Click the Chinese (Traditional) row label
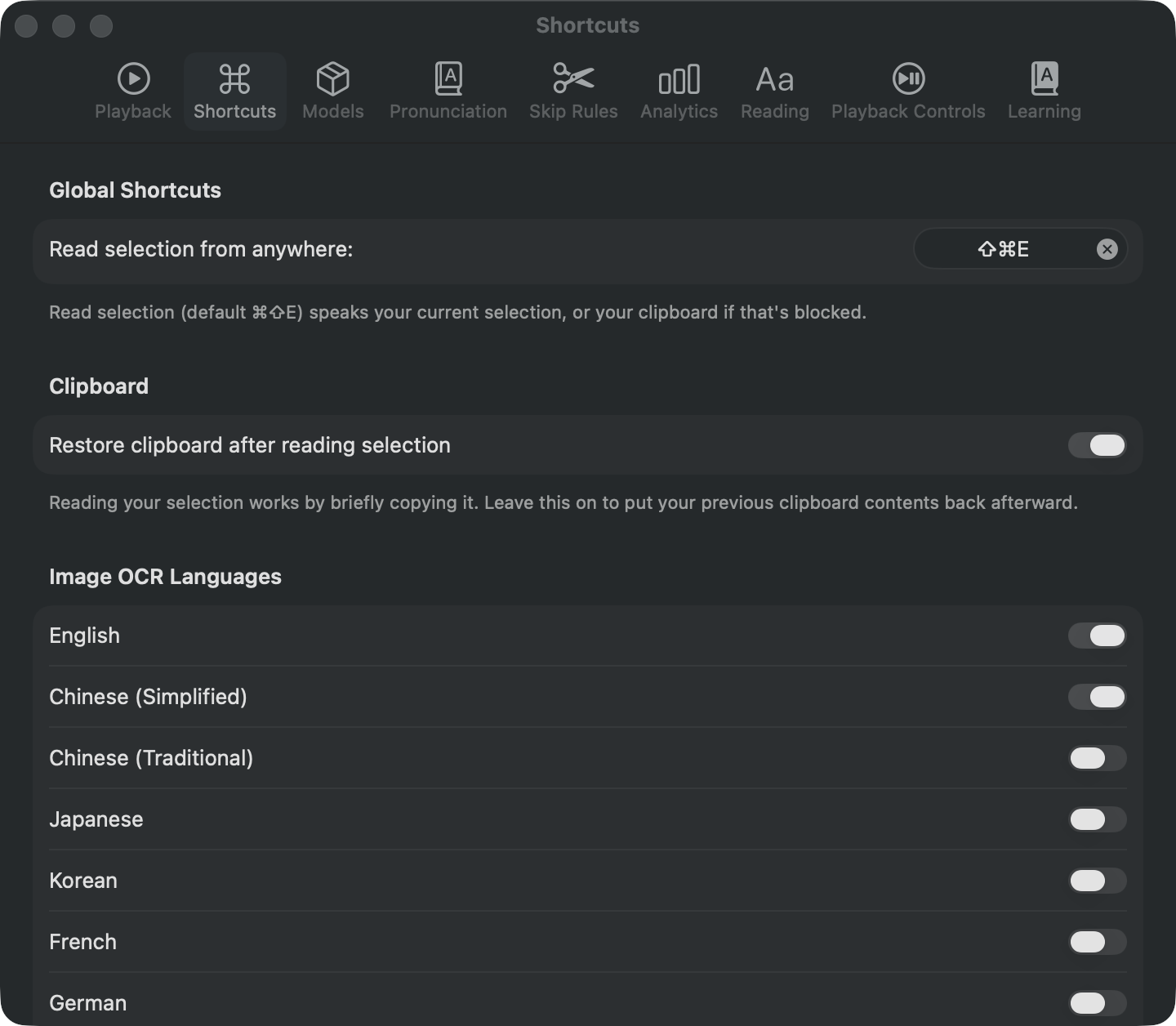 151,758
